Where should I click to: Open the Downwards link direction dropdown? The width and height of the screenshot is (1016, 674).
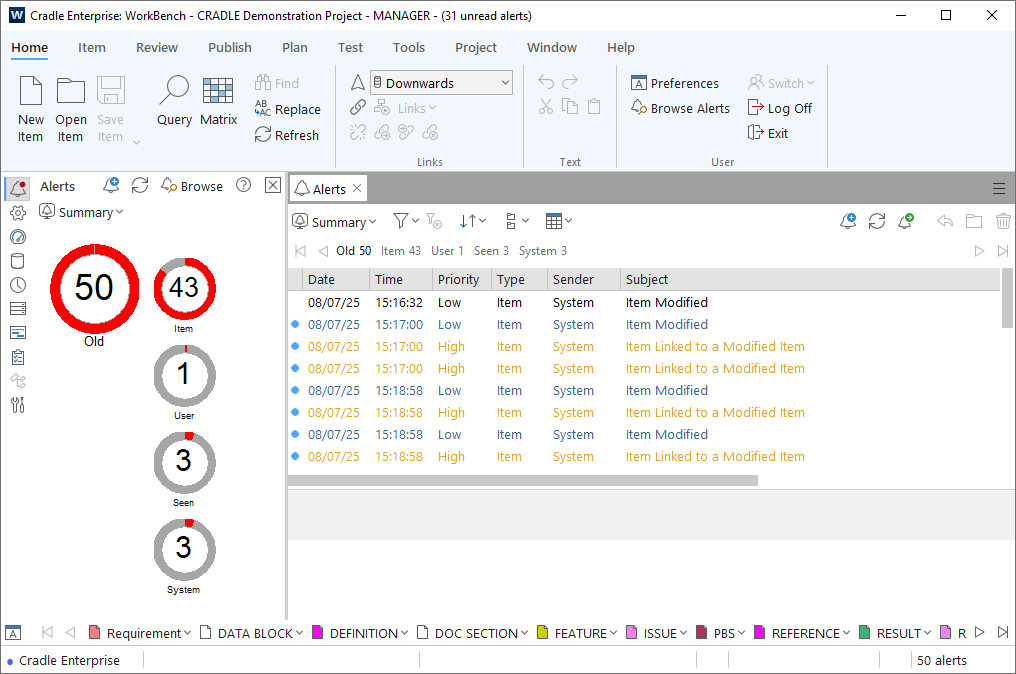click(x=441, y=83)
